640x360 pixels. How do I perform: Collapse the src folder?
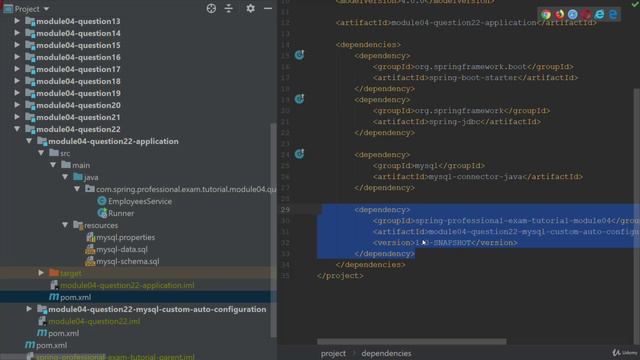point(41,153)
